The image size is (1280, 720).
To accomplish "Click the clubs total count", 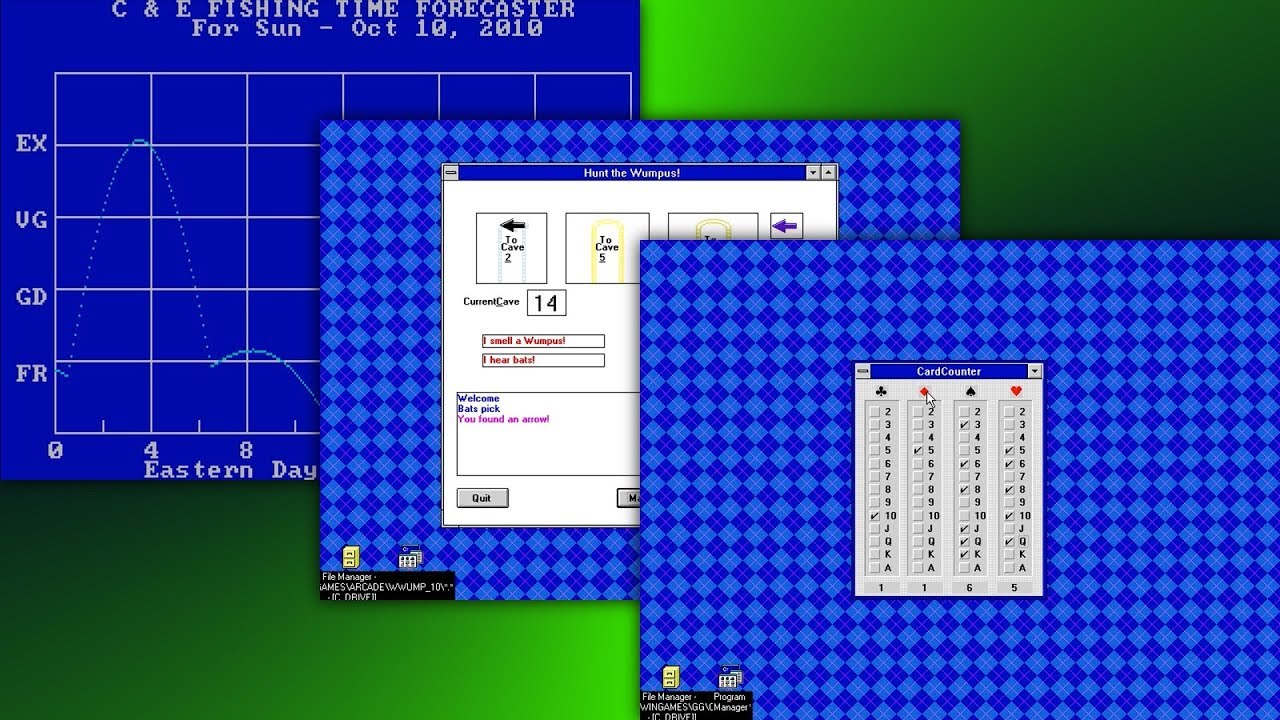I will [881, 587].
